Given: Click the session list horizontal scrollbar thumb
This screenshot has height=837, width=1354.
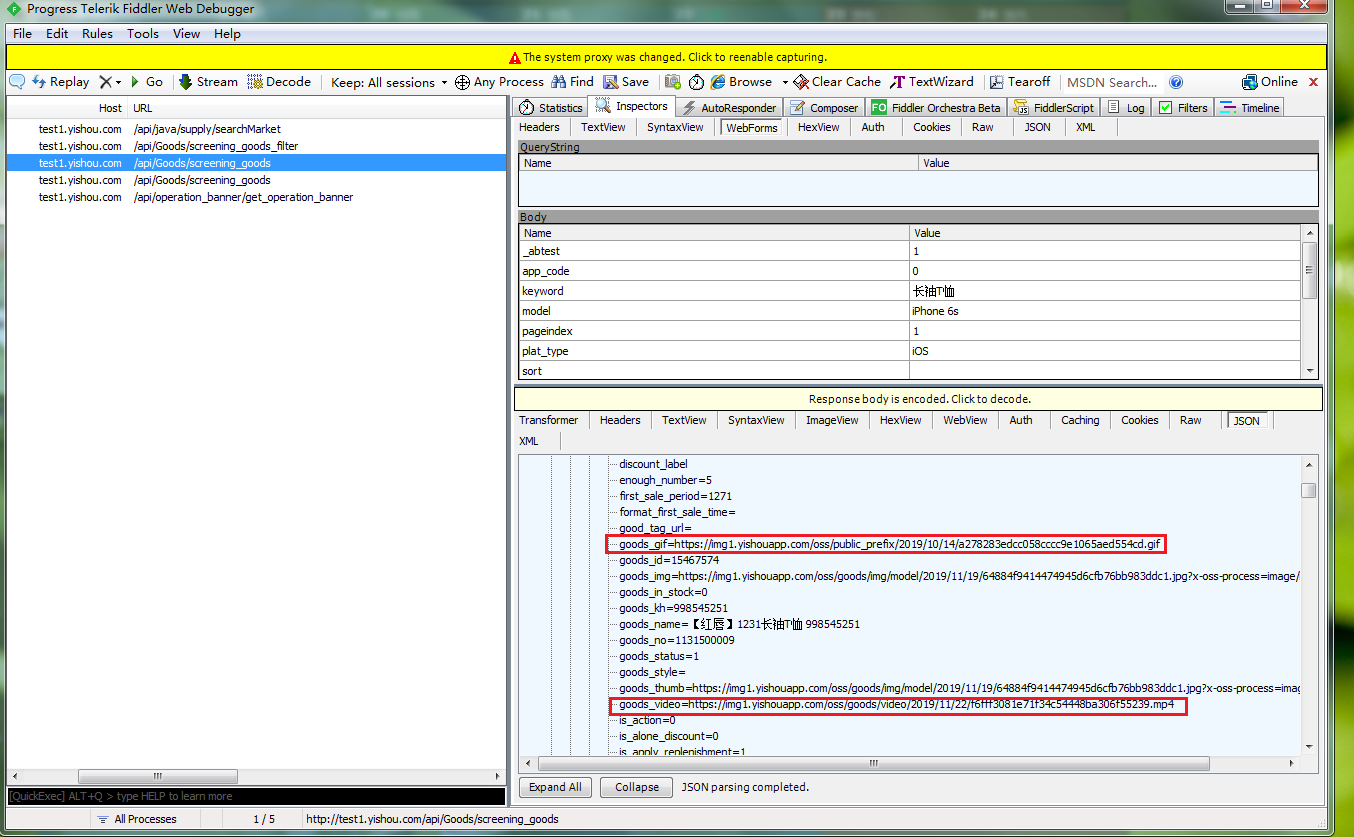Looking at the screenshot, I should [157, 776].
